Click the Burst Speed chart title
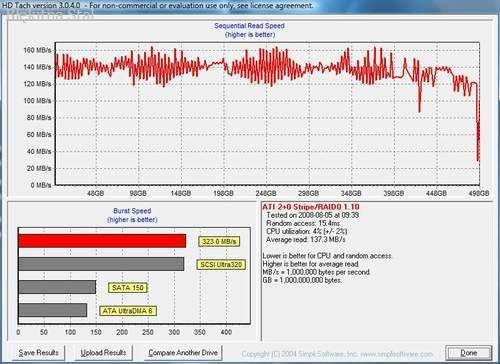500x364 pixels. coord(132,211)
